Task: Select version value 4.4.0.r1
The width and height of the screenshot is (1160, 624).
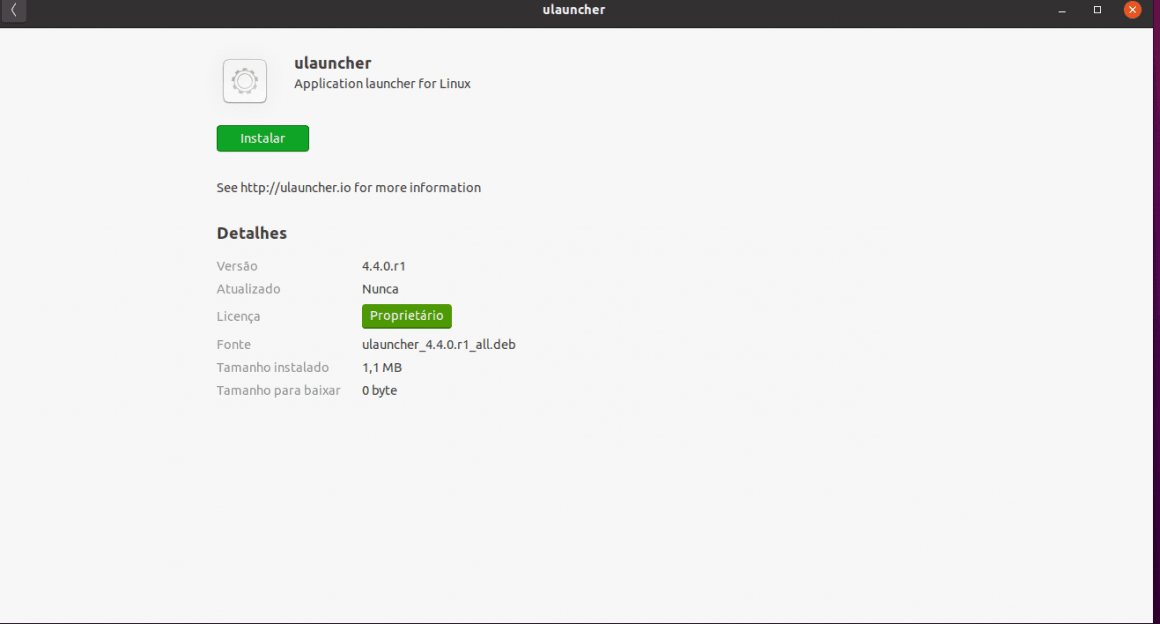Action: [x=384, y=266]
